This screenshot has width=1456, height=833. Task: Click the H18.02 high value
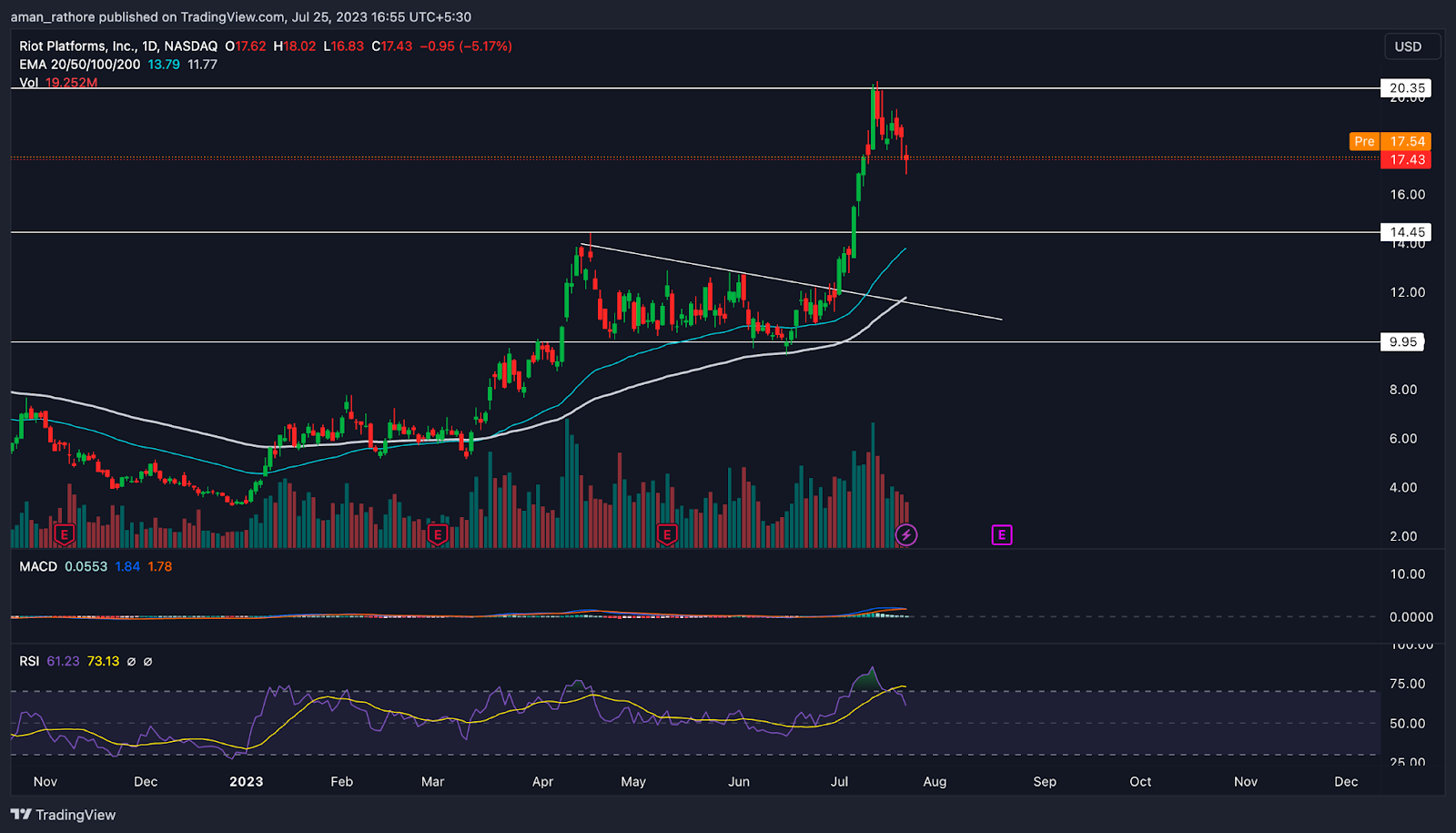(295, 46)
